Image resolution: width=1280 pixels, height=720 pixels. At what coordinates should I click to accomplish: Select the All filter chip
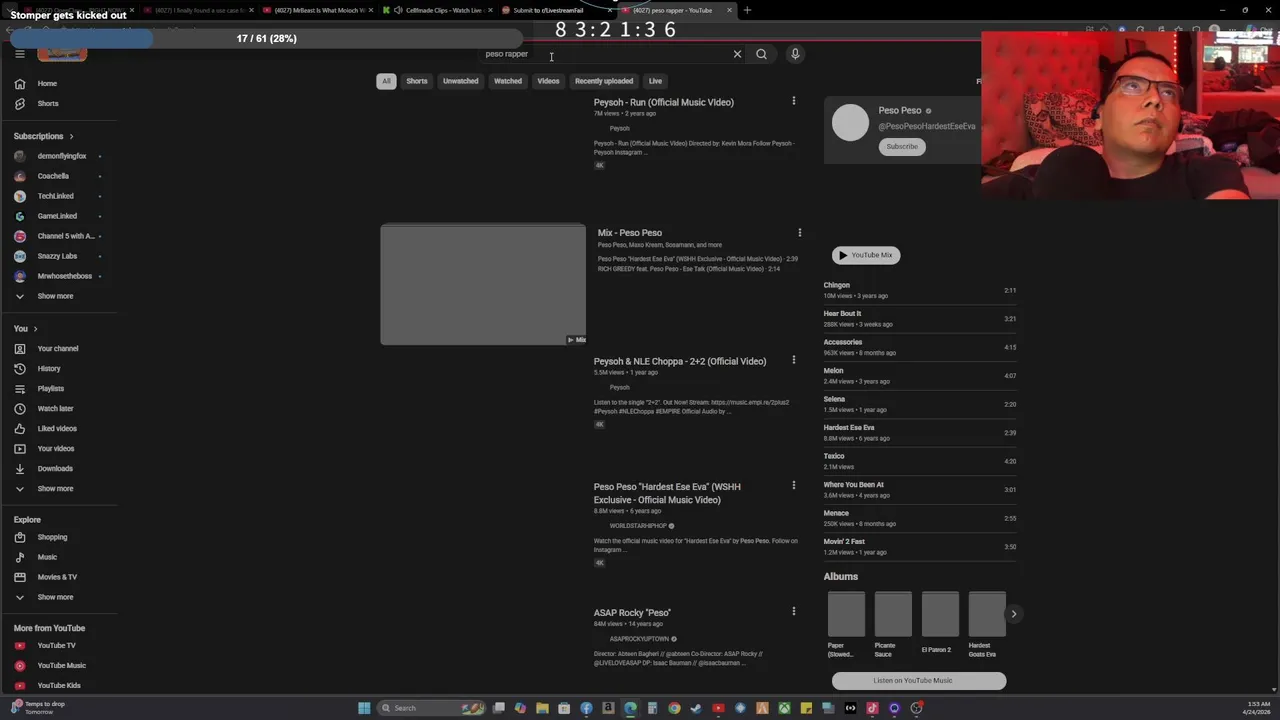click(386, 81)
